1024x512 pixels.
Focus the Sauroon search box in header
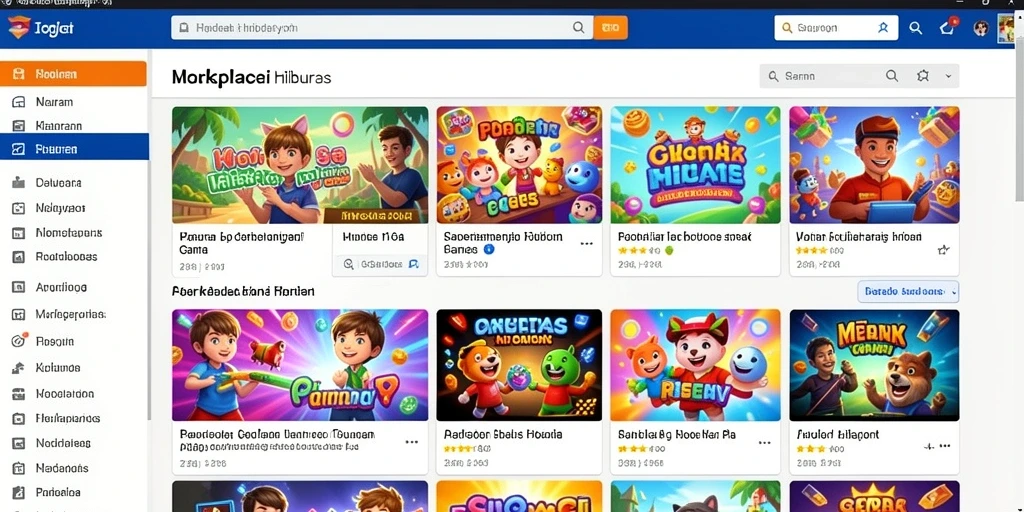point(836,28)
